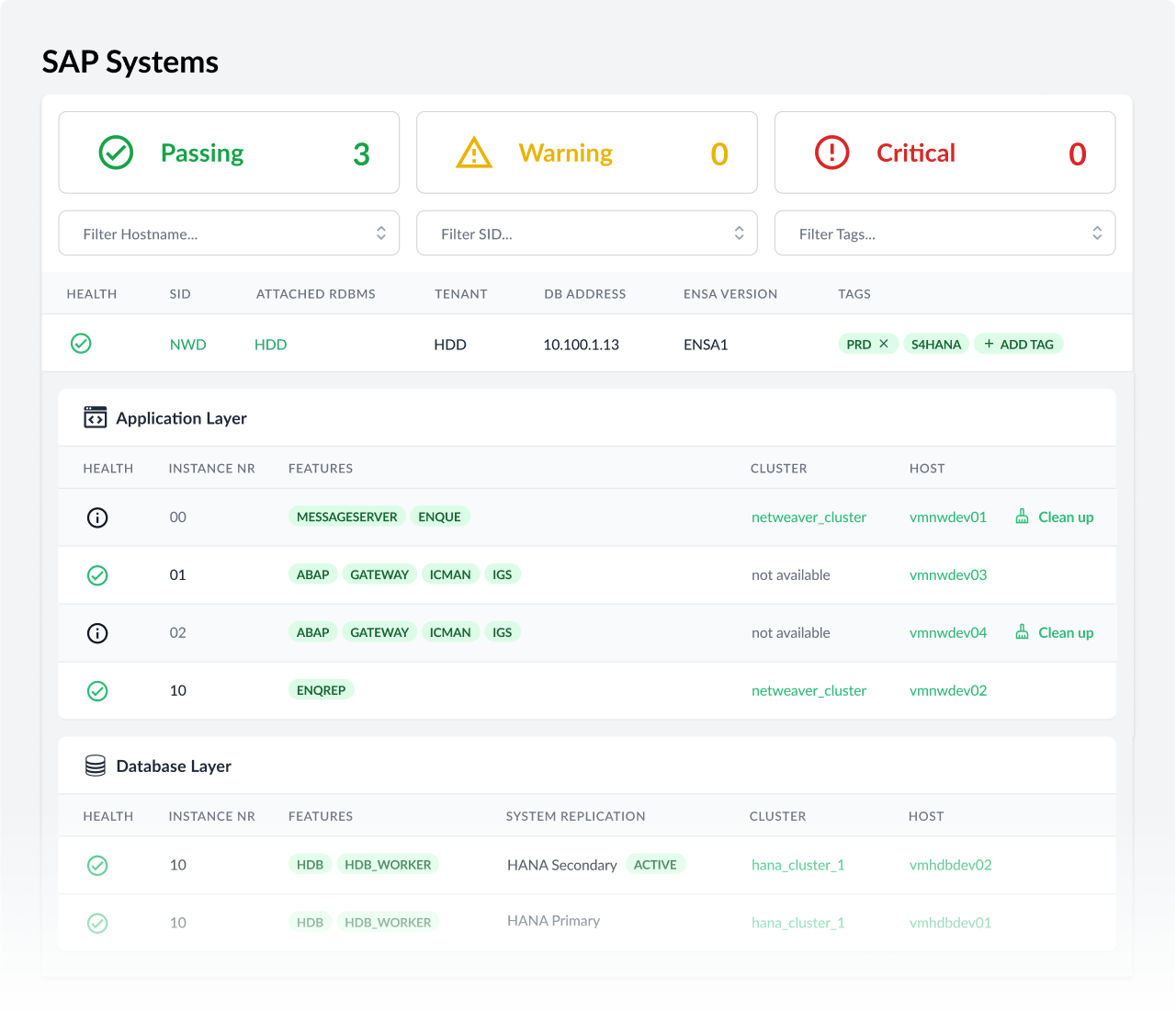Click the Application Layer code window icon
The image size is (1176, 1022).
click(x=96, y=417)
